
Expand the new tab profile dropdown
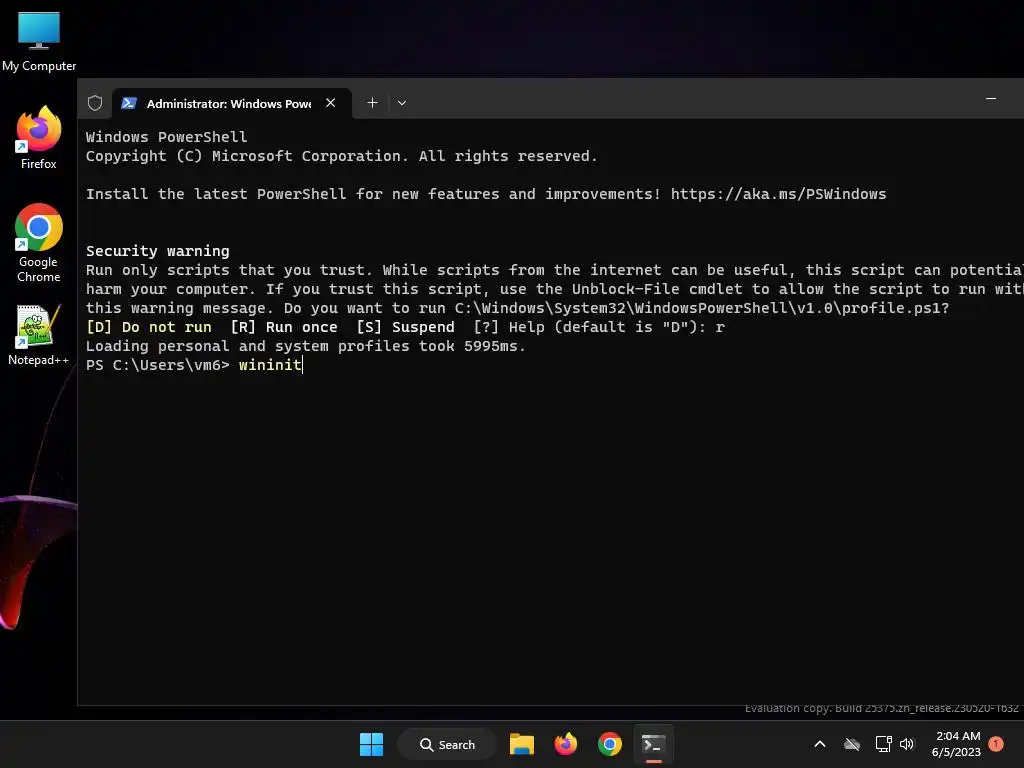[402, 103]
